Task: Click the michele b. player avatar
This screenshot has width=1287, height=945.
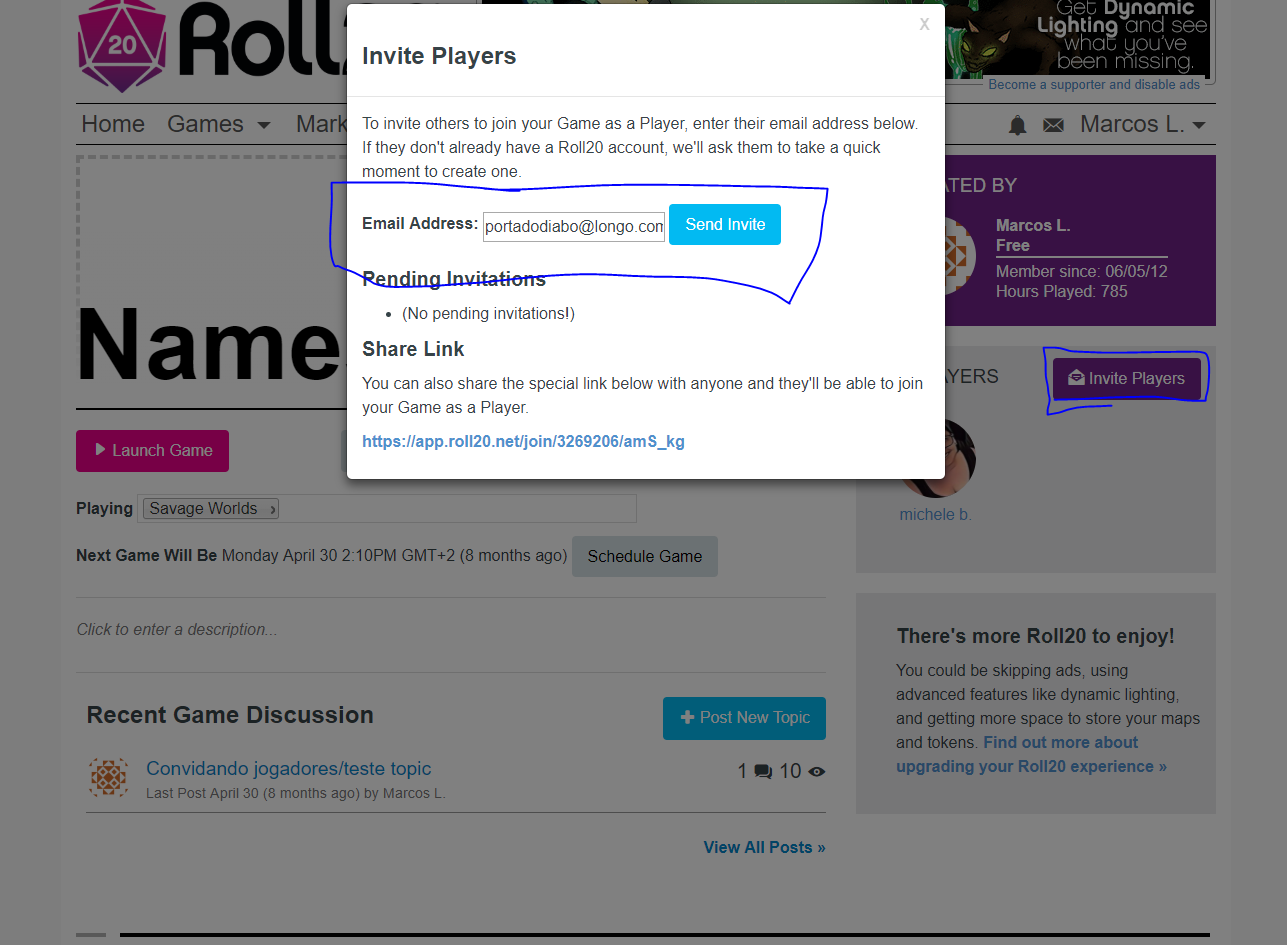Action: click(x=938, y=458)
